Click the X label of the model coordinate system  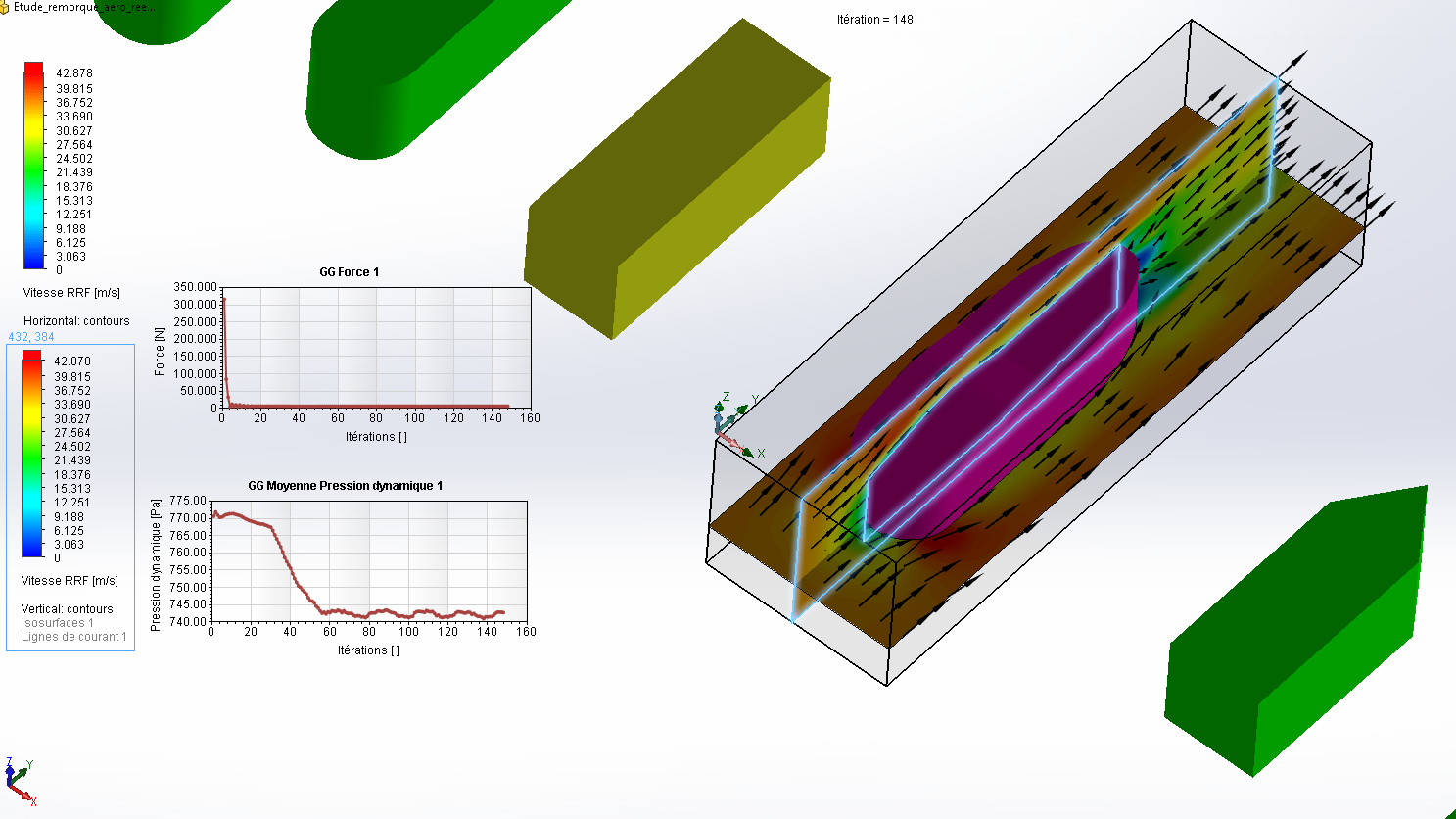[x=761, y=454]
